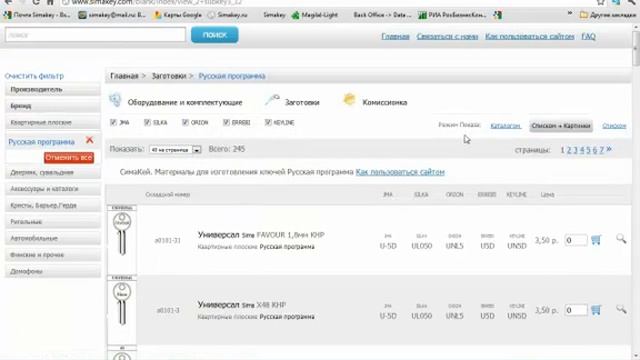The image size is (640, 360).
Task: Go to results page 7
Action: click(602, 150)
